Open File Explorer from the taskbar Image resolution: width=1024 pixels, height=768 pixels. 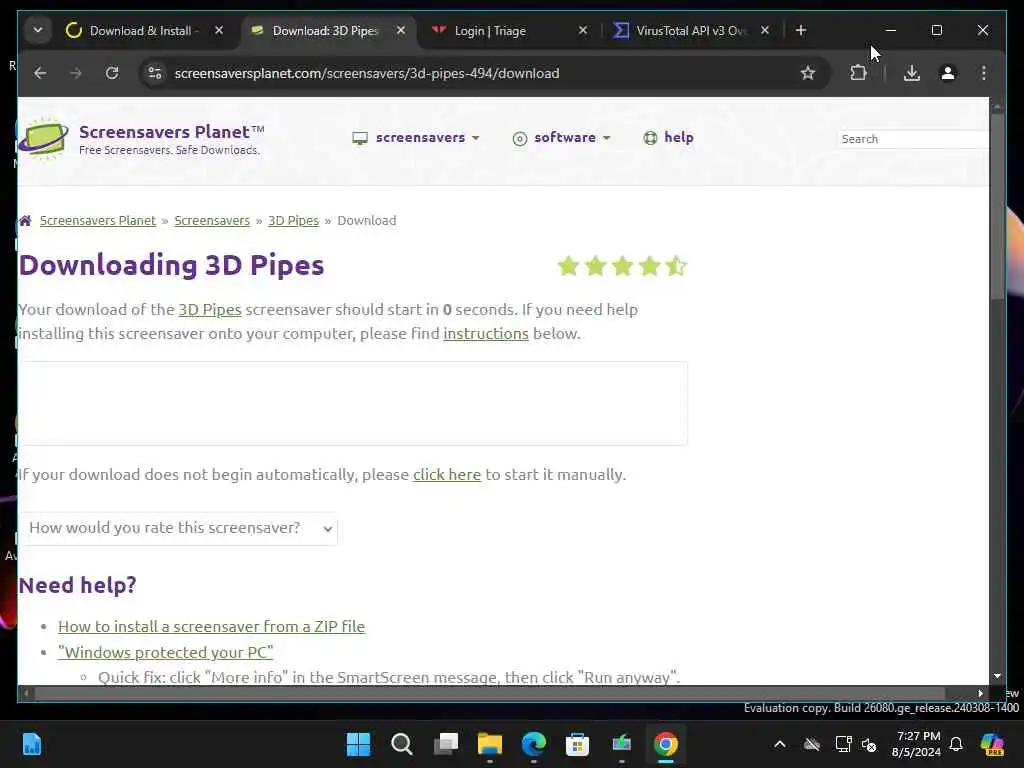490,744
